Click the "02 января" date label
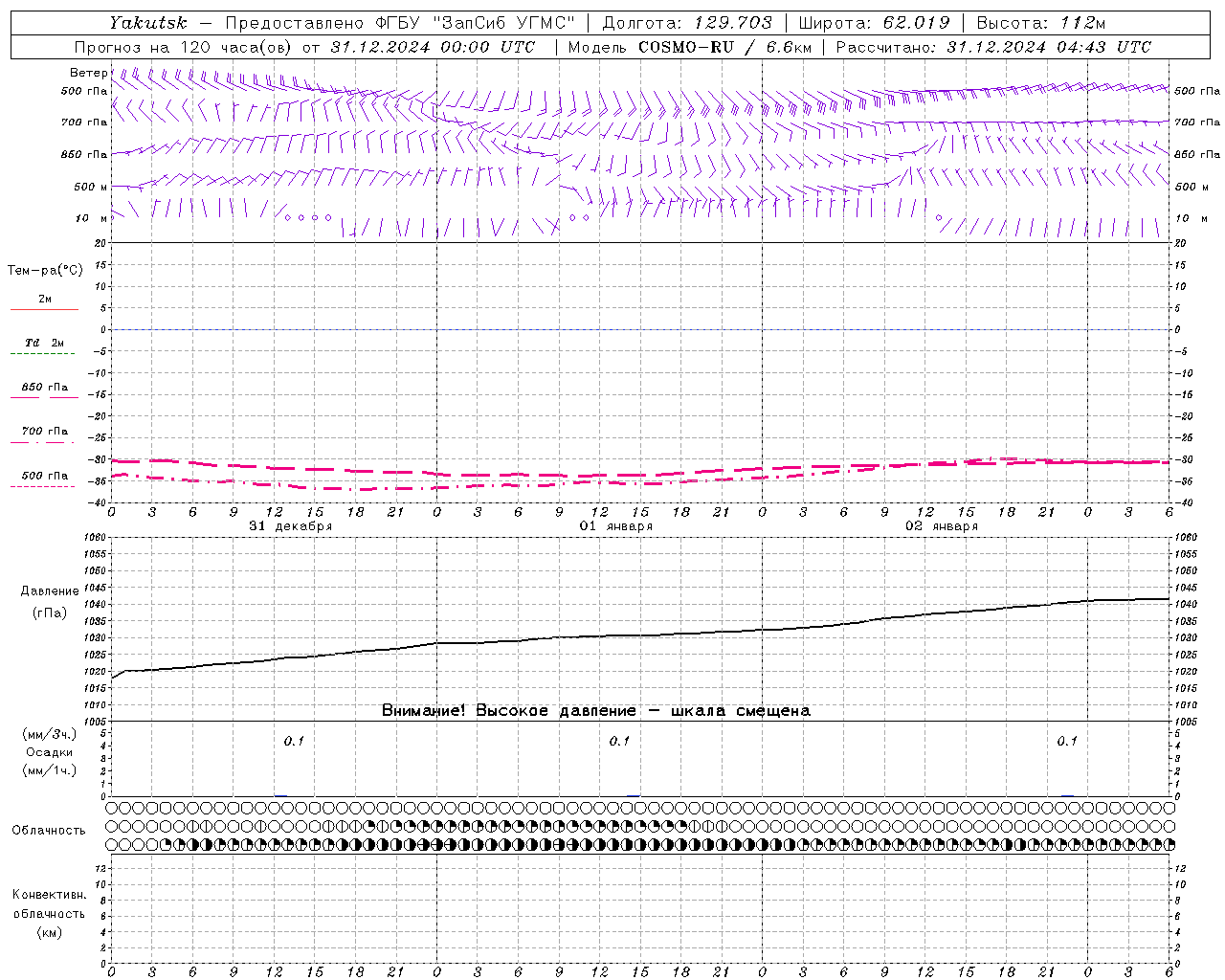 point(942,525)
